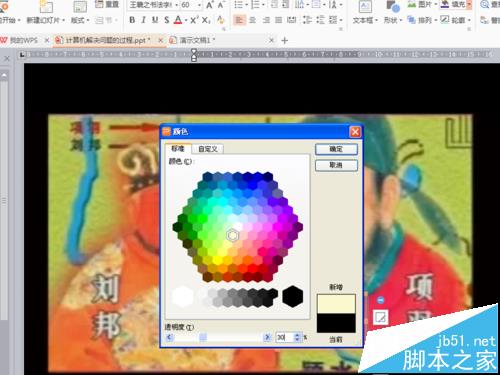Select the highlighted align-left paragraph icon
The image size is (500, 375).
coord(239,20)
